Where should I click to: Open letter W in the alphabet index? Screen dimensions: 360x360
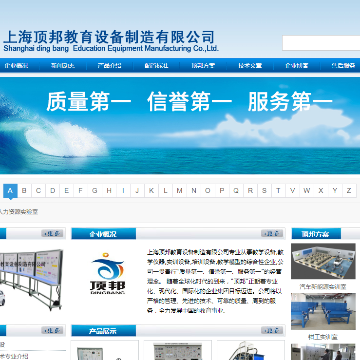(307, 191)
